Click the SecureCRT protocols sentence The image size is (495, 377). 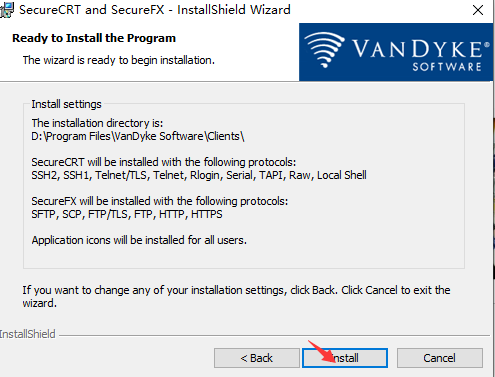point(164,162)
